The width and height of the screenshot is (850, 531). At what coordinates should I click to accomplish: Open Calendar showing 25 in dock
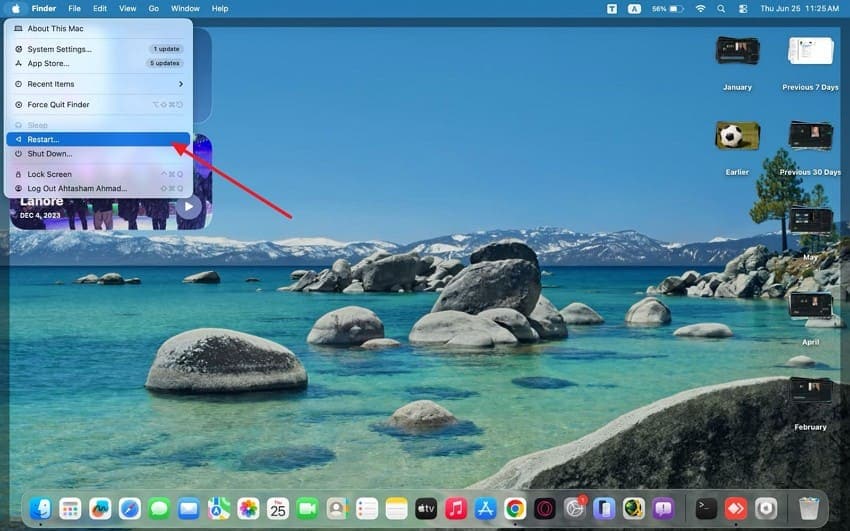pos(278,509)
